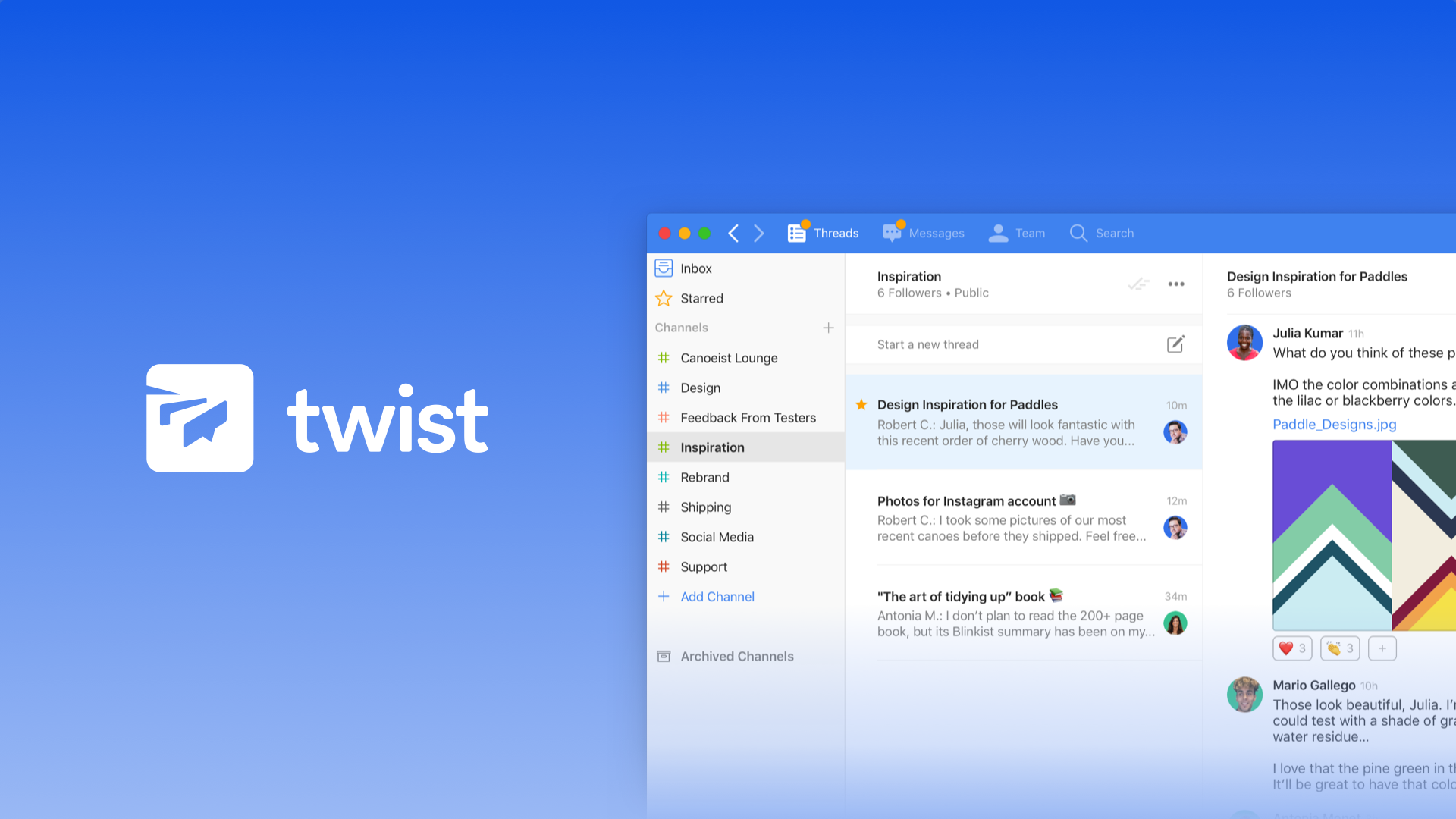This screenshot has width=1456, height=819.
Task: Click the Team tab icon
Action: tap(999, 232)
